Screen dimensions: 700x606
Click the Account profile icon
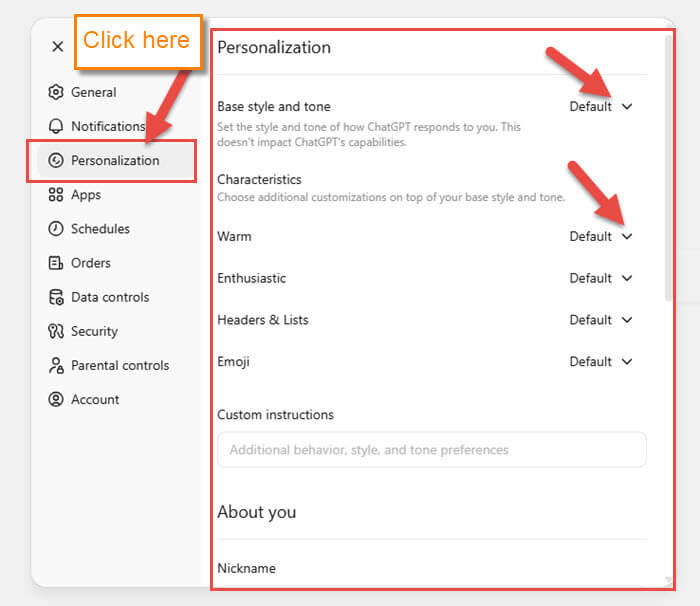(x=56, y=399)
